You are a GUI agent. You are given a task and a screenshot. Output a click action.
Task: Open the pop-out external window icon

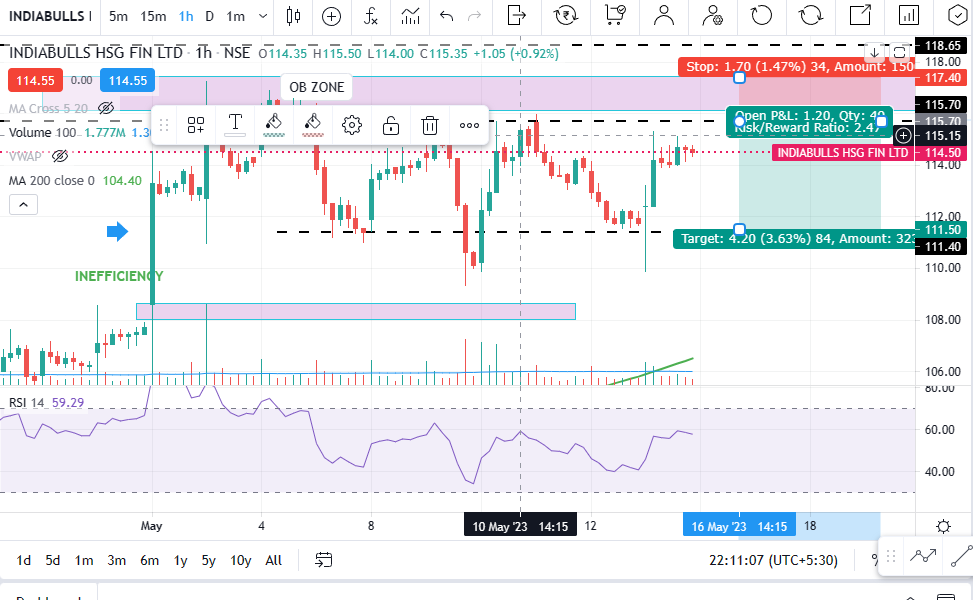tap(860, 15)
